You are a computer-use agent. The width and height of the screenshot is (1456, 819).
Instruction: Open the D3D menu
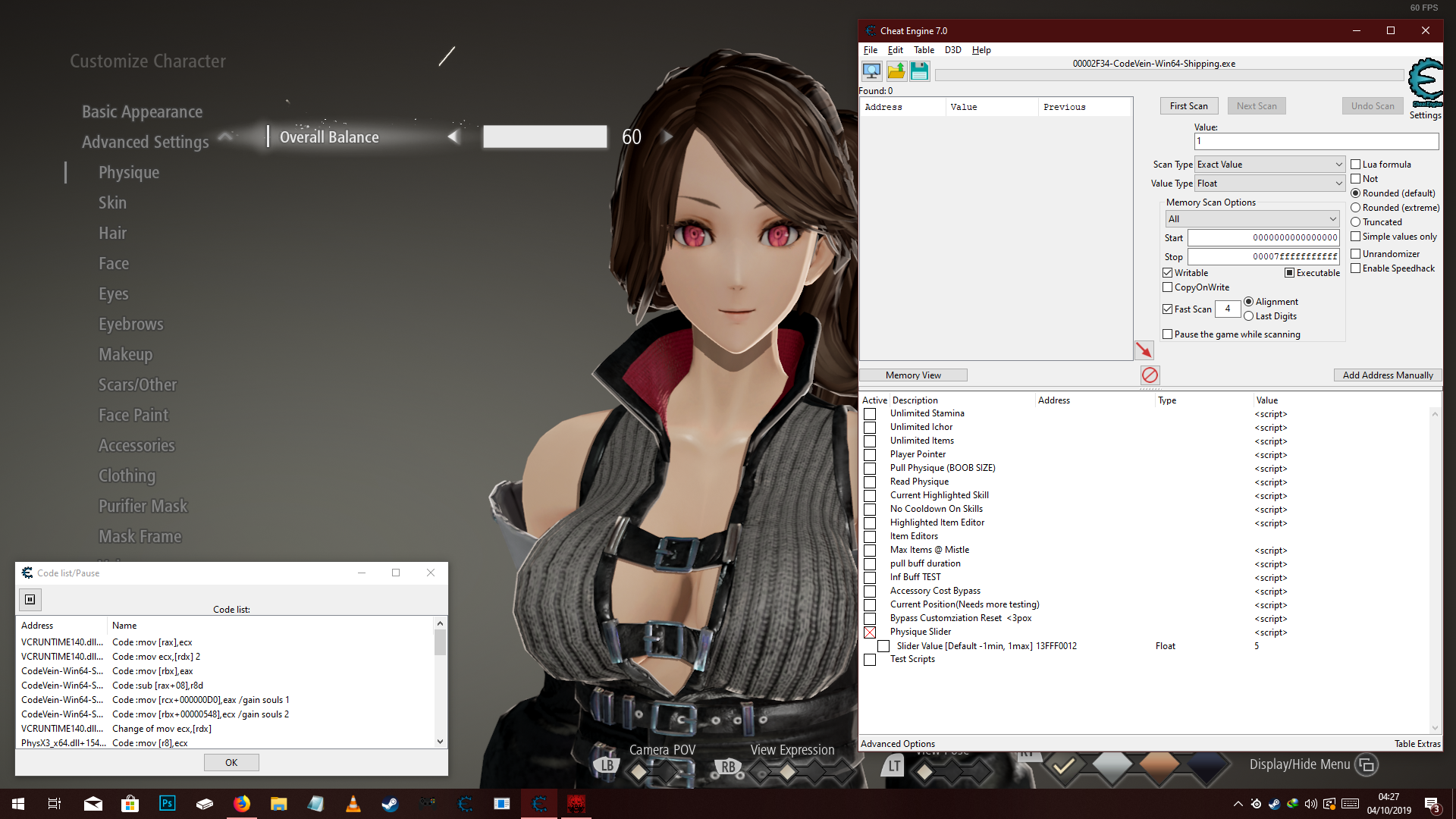(952, 50)
